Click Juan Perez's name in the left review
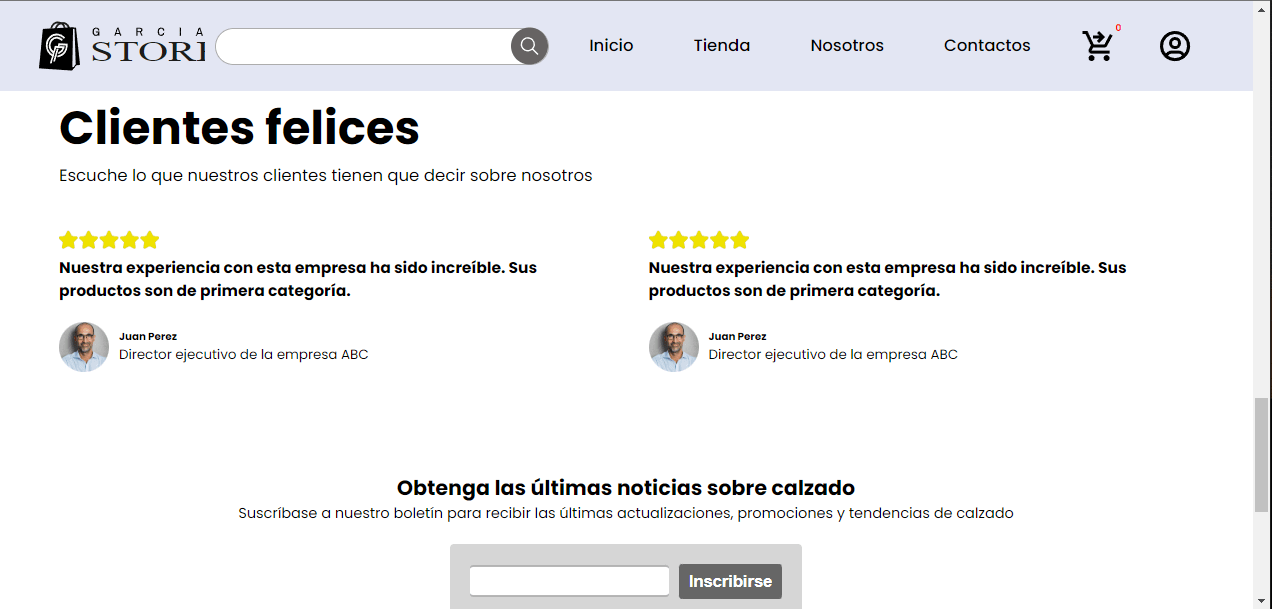 (x=147, y=336)
